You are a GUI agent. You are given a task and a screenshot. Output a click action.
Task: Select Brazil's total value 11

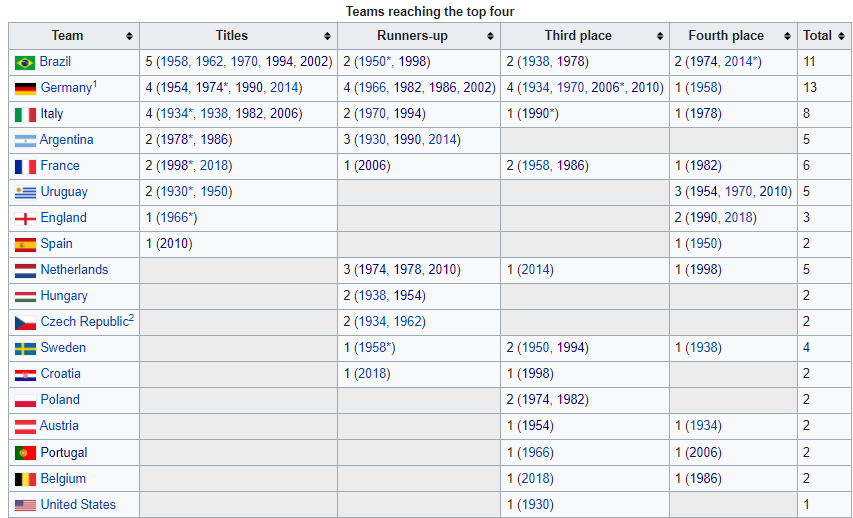click(809, 61)
